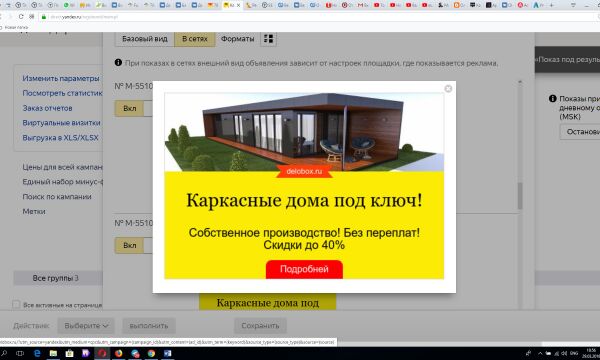Open Изменить параметры link

pos(61,78)
